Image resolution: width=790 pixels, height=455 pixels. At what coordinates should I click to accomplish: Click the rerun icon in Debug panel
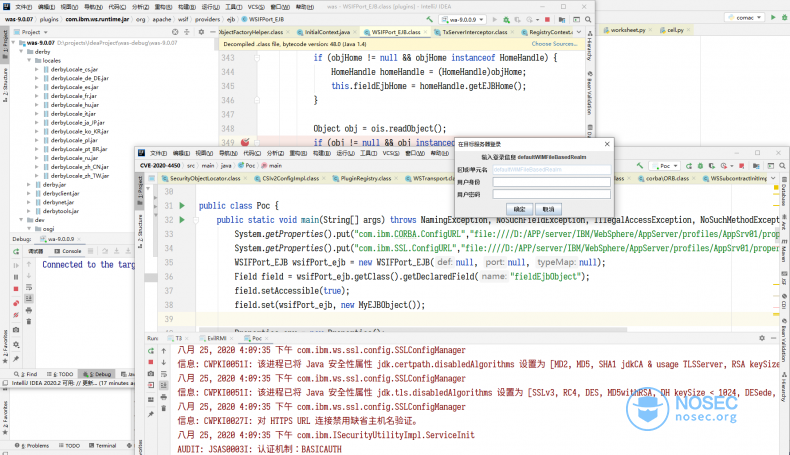coord(16,251)
